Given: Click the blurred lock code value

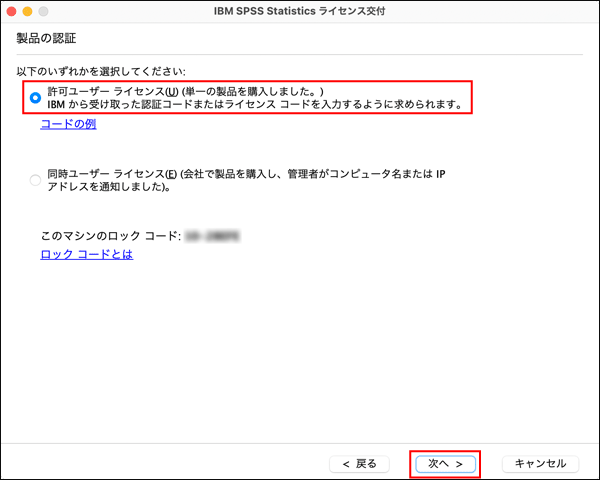Looking at the screenshot, I should pos(212,236).
